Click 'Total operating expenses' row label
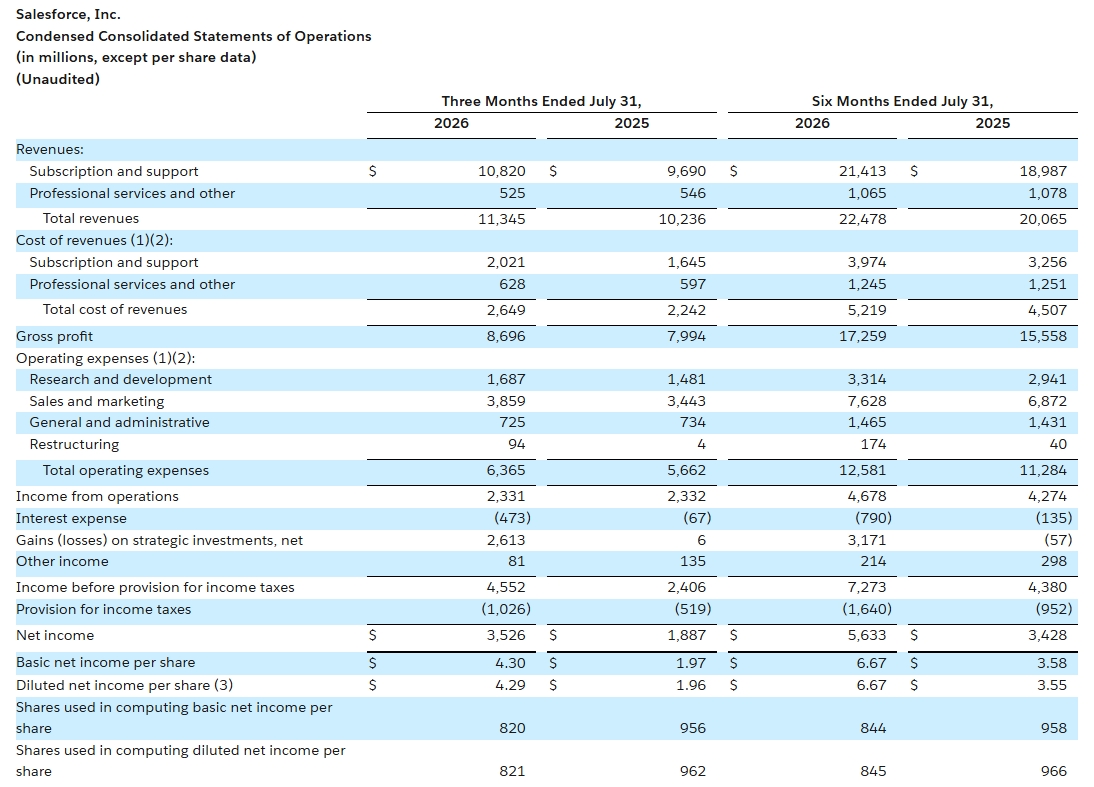The width and height of the screenshot is (1094, 787). tap(126, 470)
